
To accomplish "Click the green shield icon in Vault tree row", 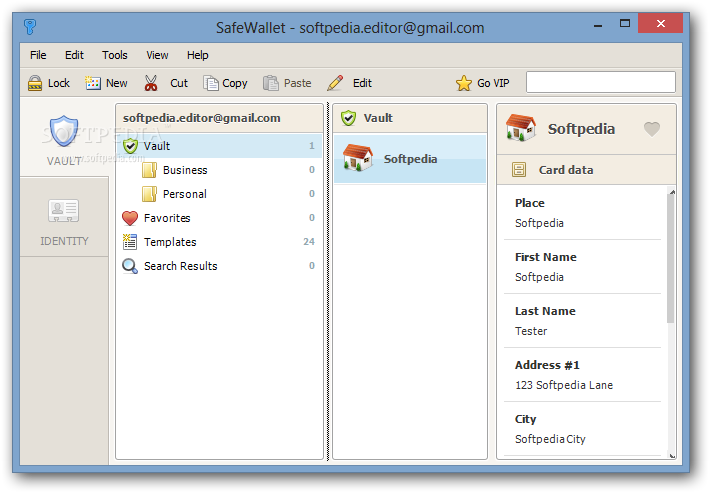I will (130, 146).
